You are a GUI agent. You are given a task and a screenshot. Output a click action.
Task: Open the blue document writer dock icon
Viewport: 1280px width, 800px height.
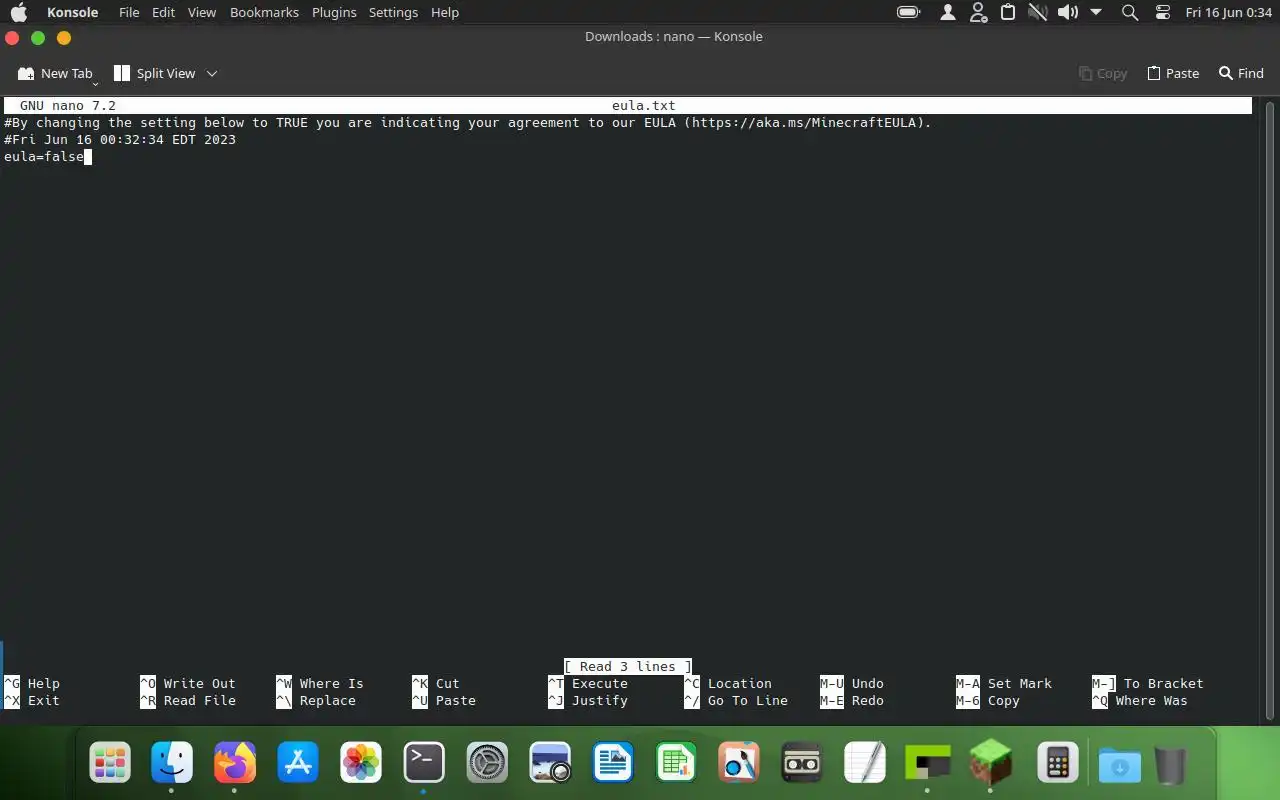click(613, 764)
